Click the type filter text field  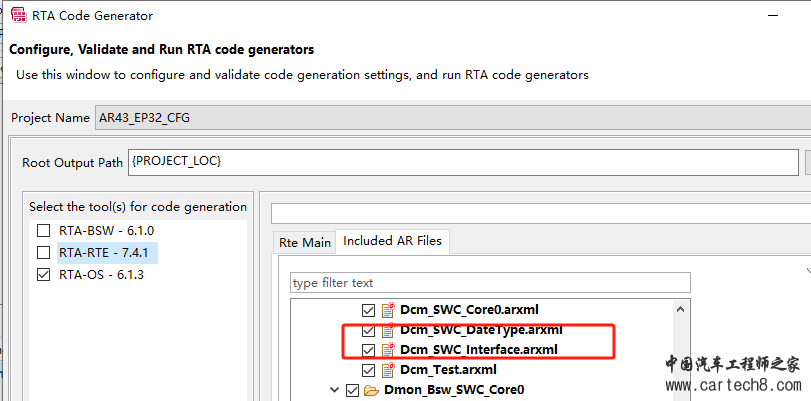point(490,283)
